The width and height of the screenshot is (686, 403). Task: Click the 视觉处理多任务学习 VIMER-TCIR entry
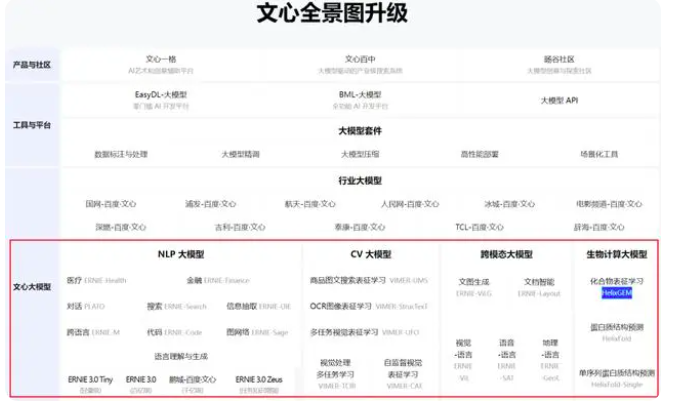point(336,374)
